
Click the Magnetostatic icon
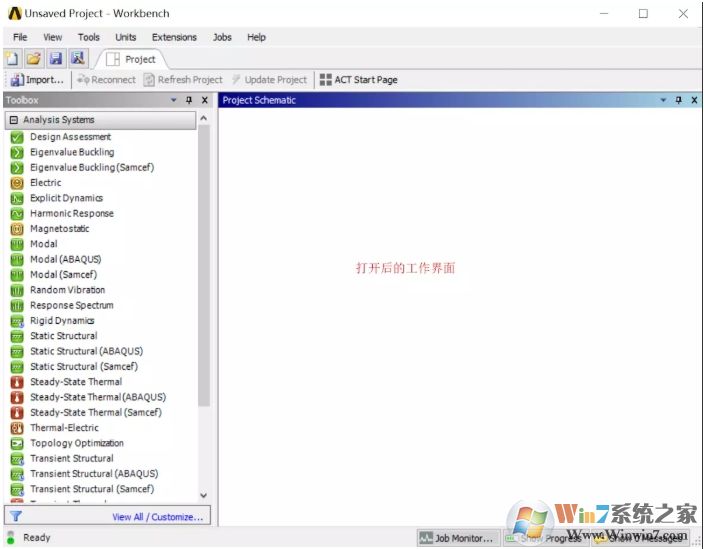pos(17,229)
